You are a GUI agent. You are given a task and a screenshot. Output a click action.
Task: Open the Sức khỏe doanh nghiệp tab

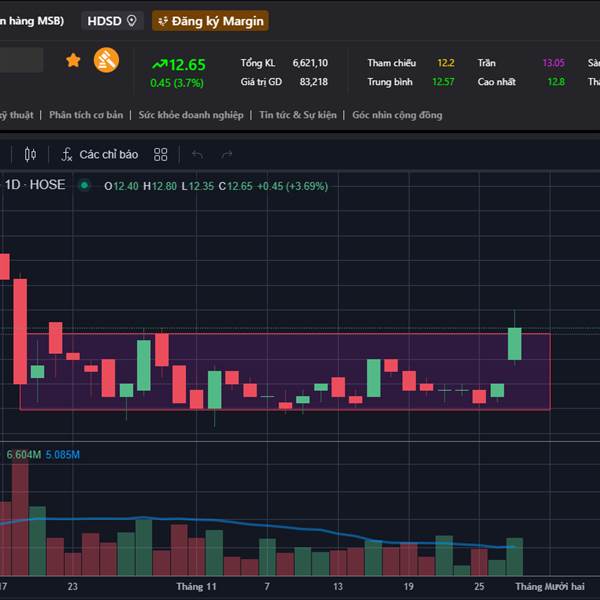(191, 115)
